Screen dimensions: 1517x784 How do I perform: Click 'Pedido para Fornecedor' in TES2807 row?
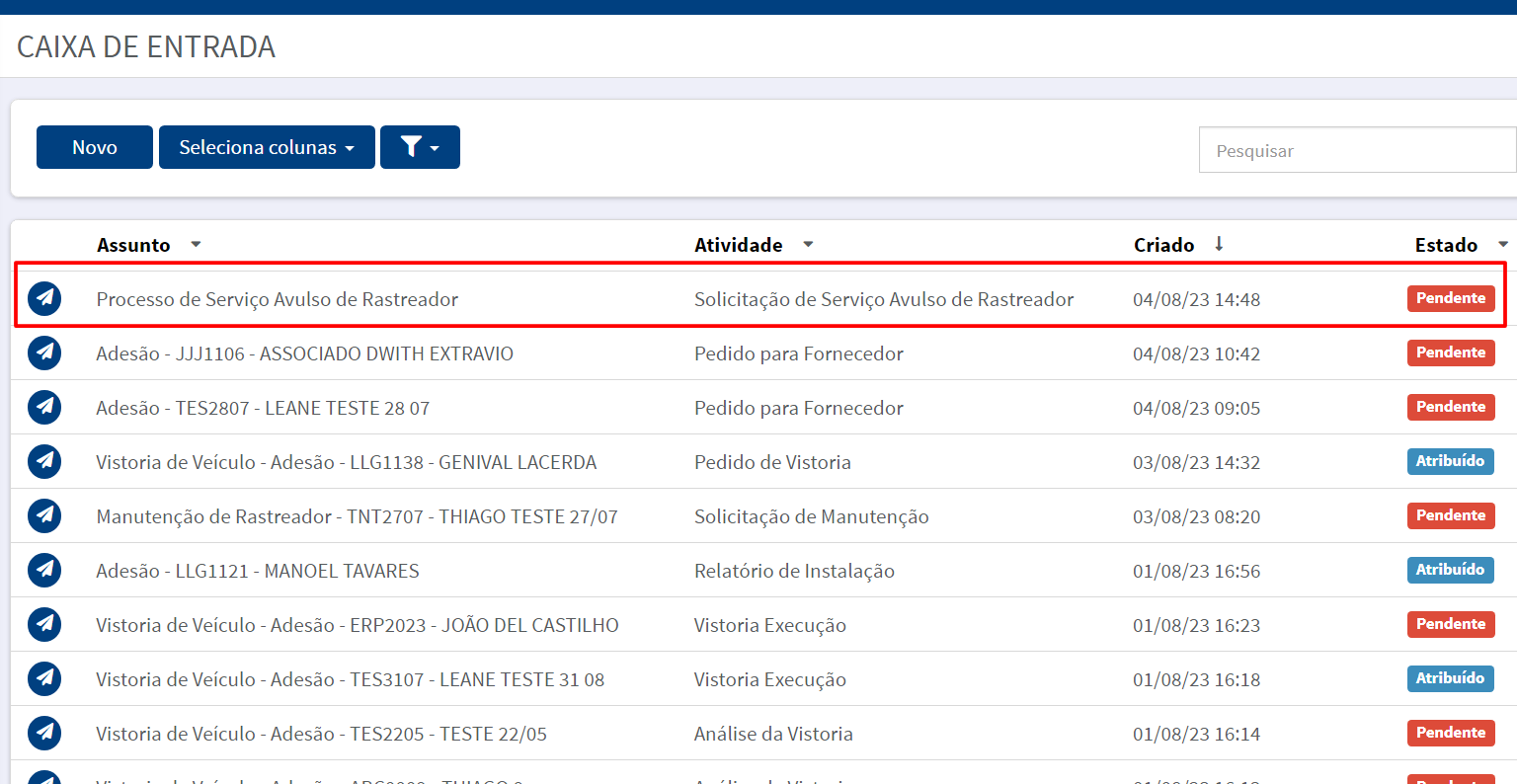[799, 408]
